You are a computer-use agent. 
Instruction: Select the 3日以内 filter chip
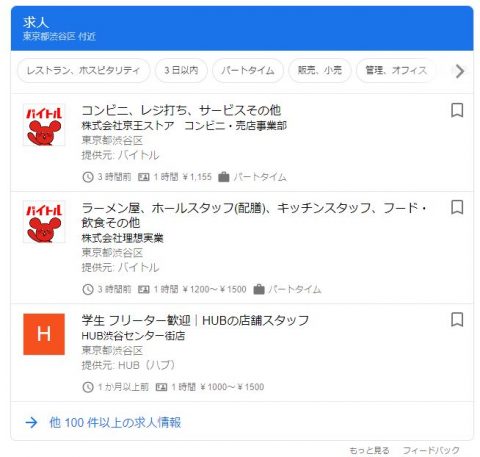[181, 70]
